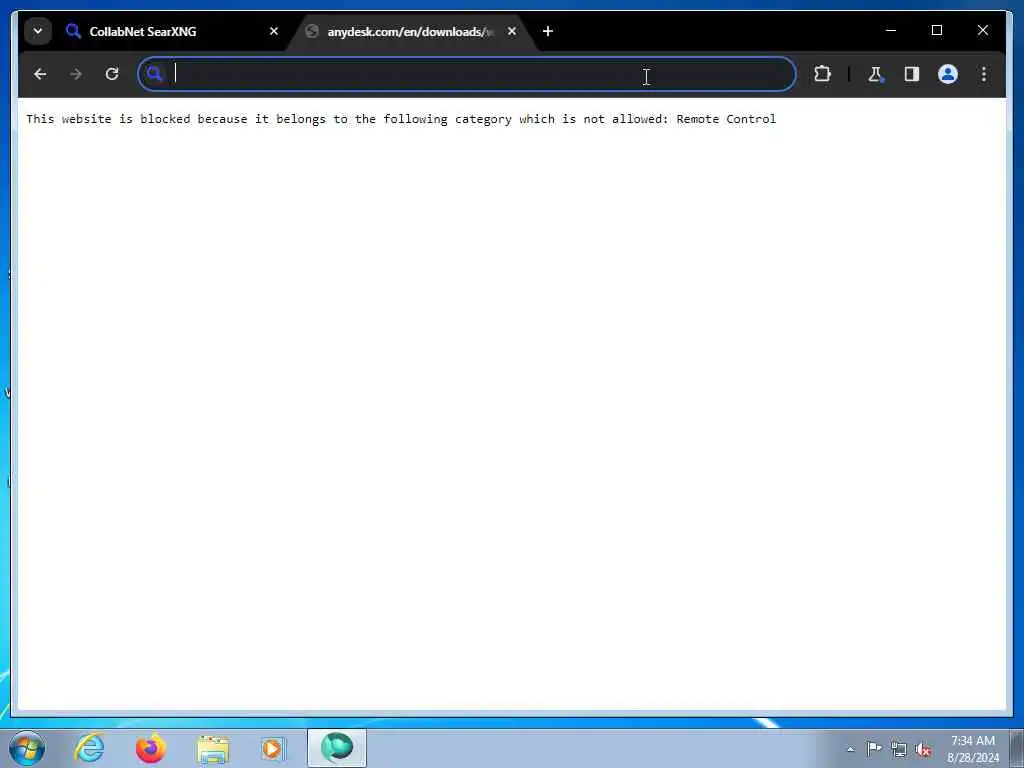Maximize the browser window
This screenshot has height=768, width=1024.
[x=936, y=30]
